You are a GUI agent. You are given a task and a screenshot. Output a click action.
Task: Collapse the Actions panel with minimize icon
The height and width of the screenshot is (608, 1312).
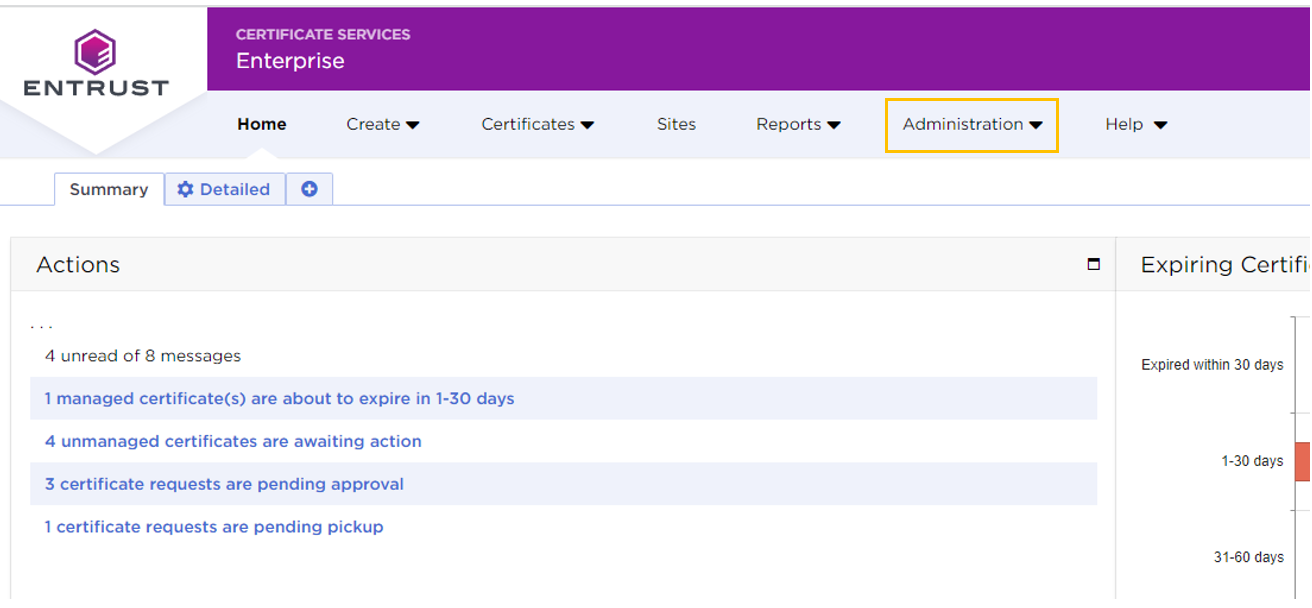pos(1093,265)
